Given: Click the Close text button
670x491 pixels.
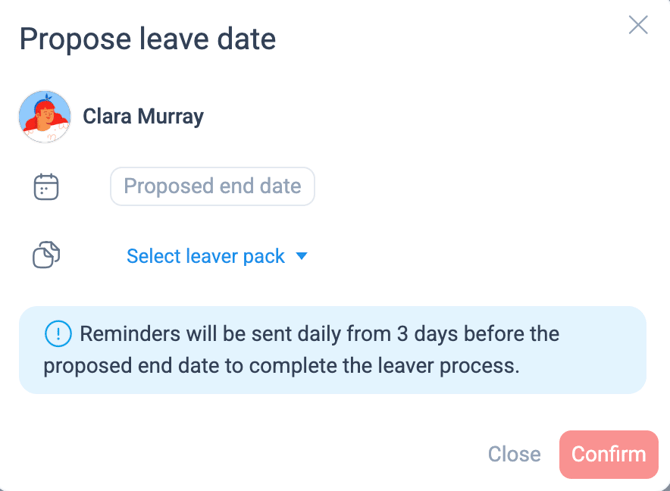Looking at the screenshot, I should click(x=514, y=454).
